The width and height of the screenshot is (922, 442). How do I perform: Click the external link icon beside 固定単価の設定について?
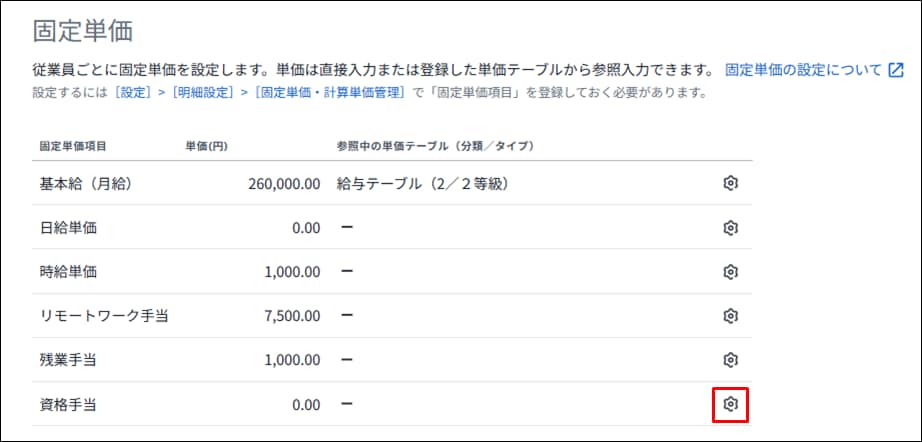[895, 70]
